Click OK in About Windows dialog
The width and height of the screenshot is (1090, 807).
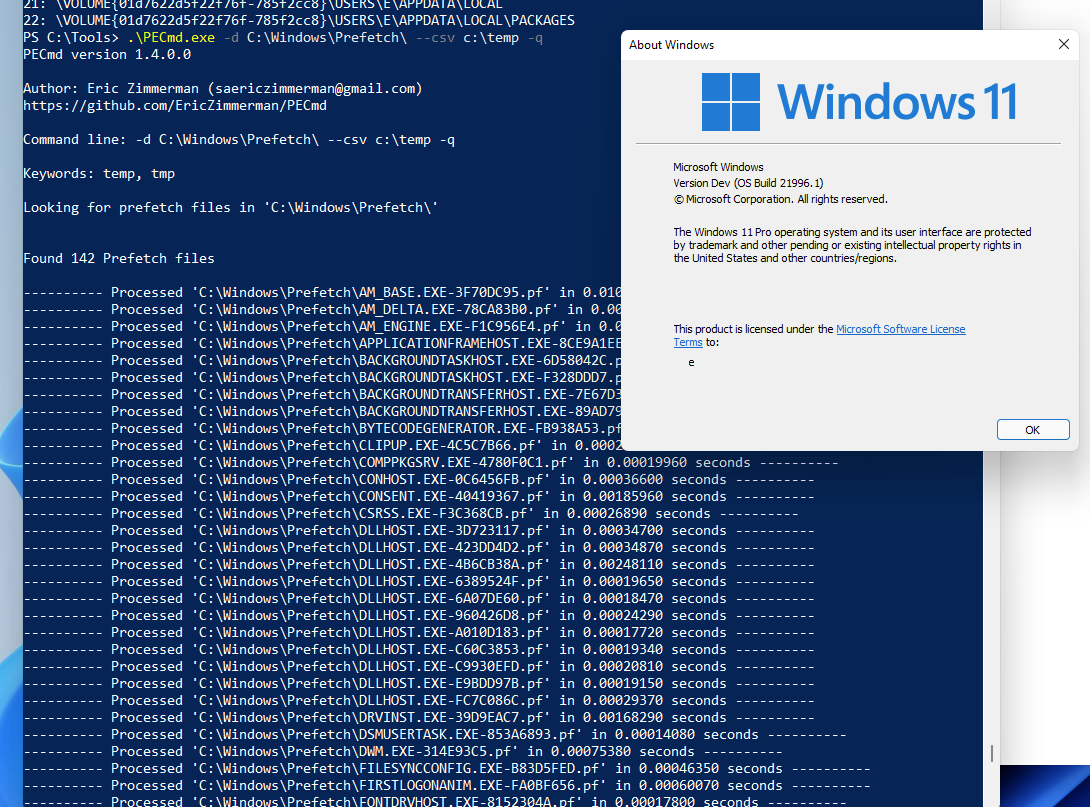coord(1032,430)
